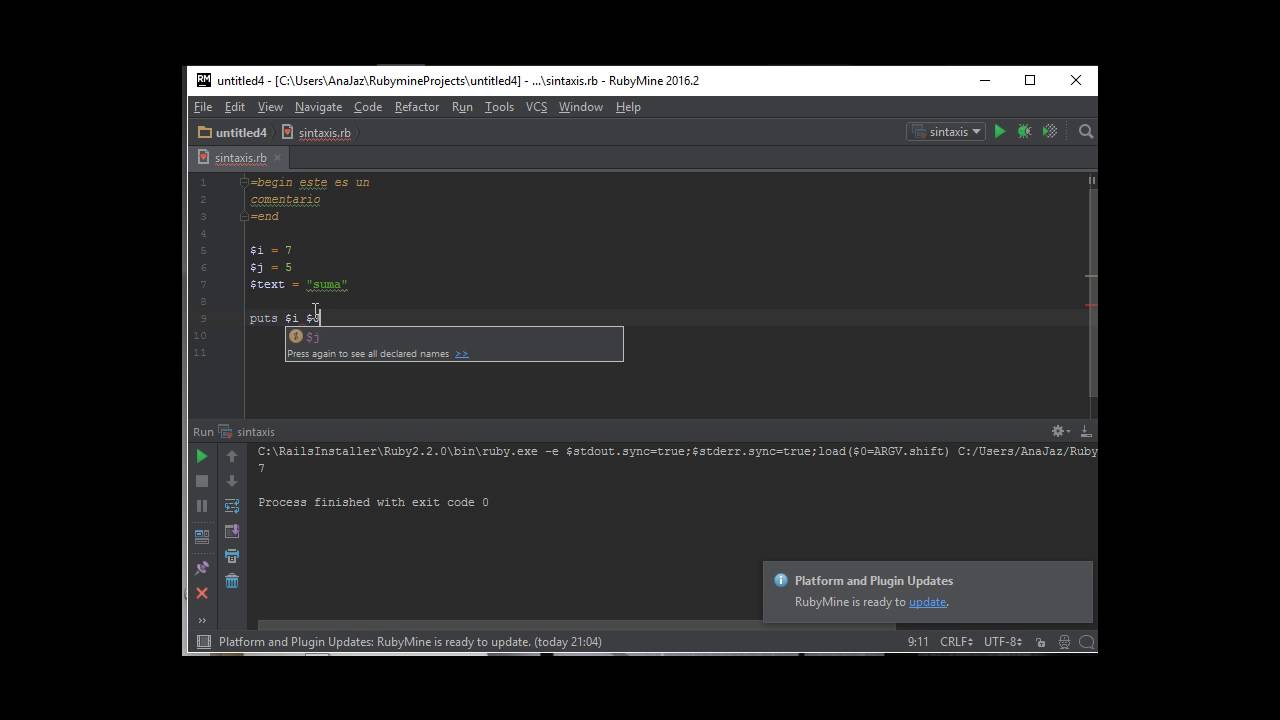Hide the Run tool window

[1086, 431]
